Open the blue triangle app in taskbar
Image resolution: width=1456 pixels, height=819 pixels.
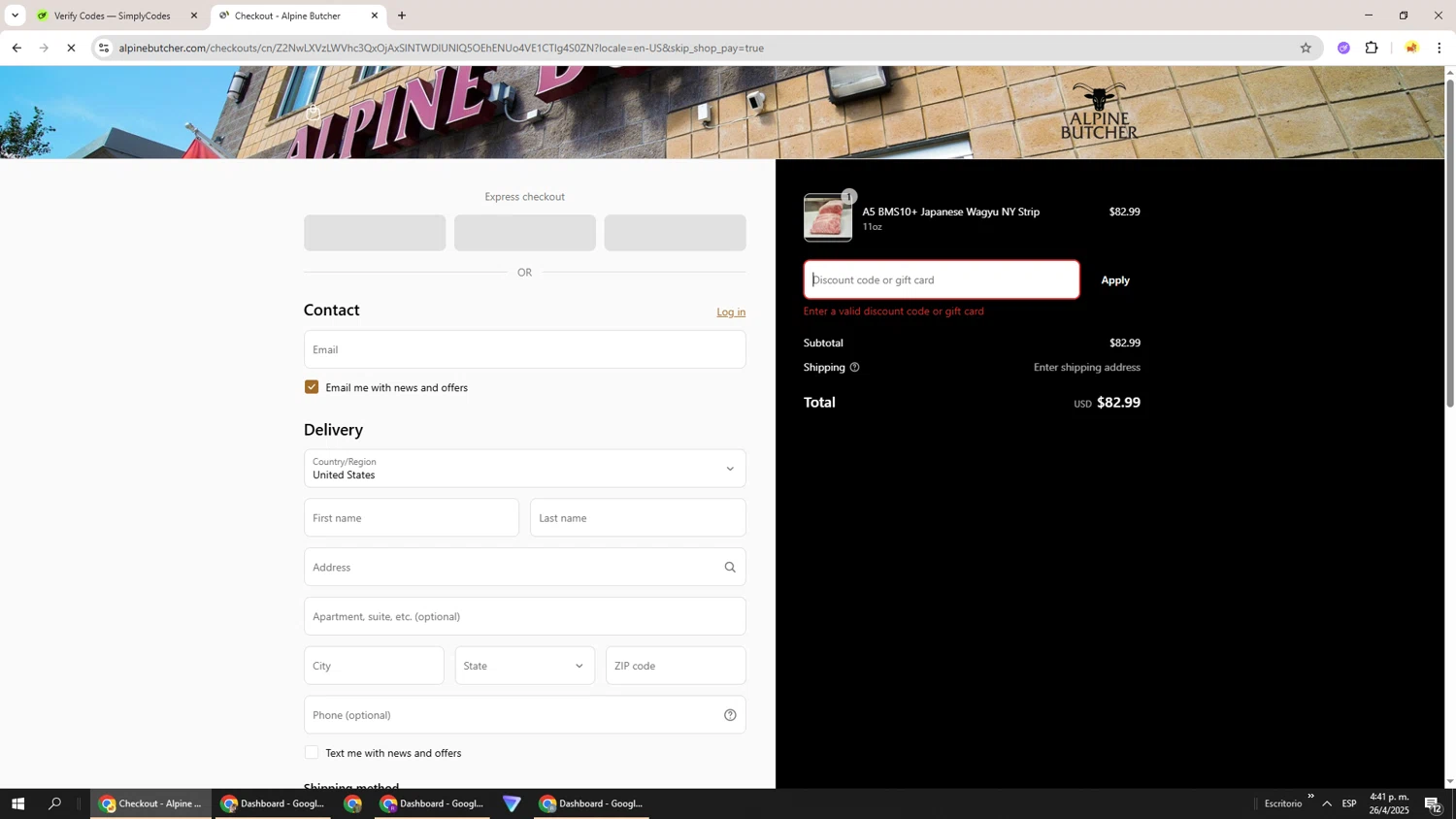(x=512, y=803)
